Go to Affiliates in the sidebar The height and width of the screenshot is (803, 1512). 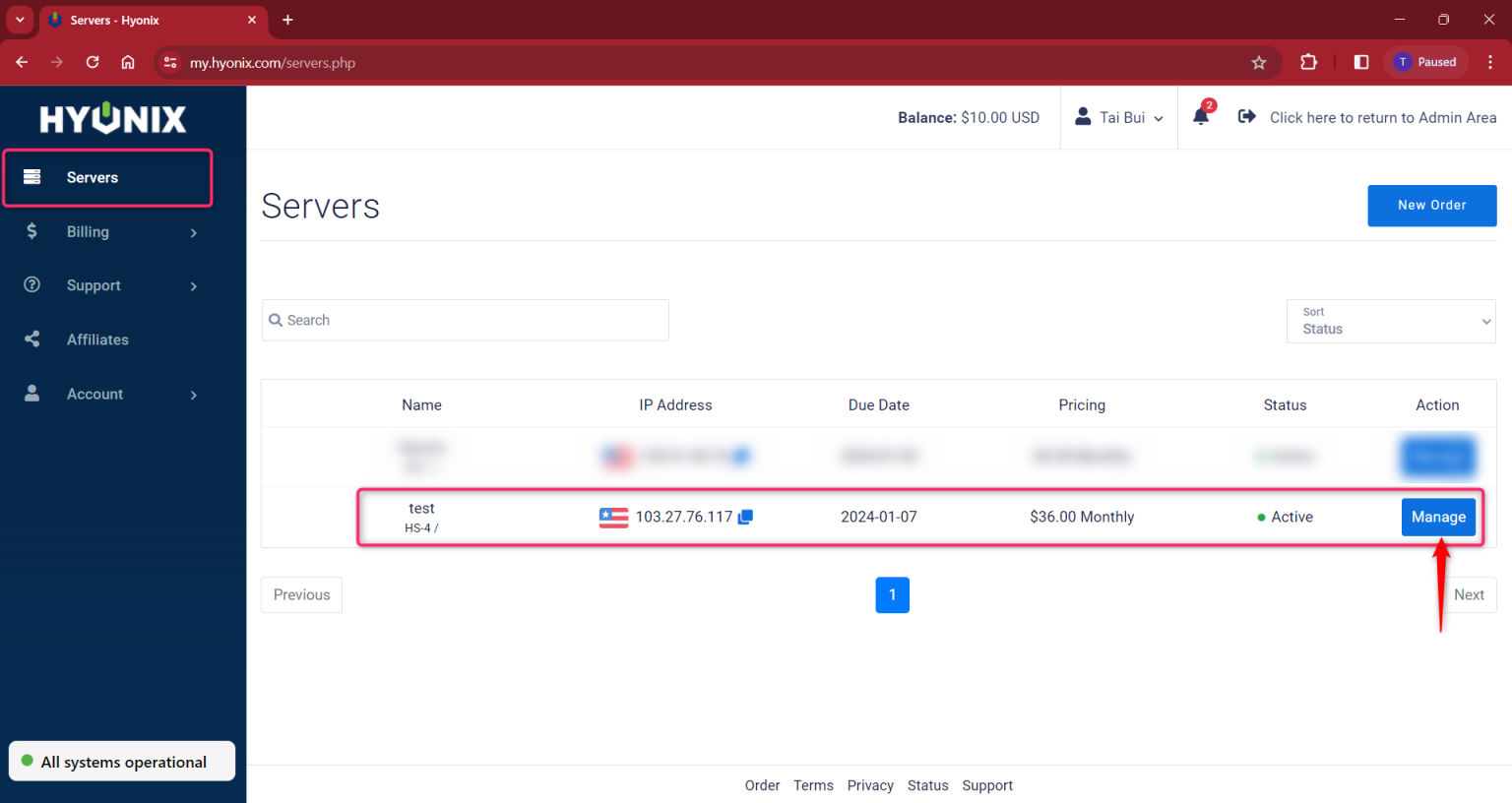[97, 340]
